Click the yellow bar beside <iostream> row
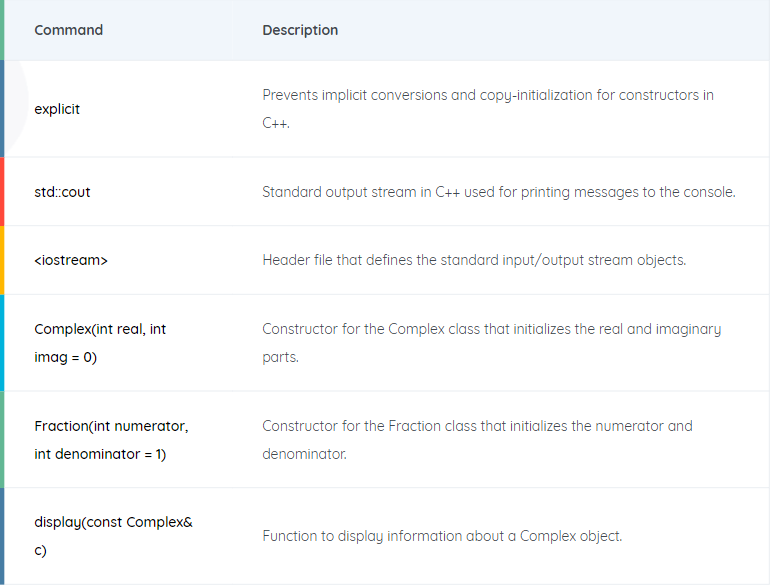The image size is (770, 585). [x=2, y=260]
